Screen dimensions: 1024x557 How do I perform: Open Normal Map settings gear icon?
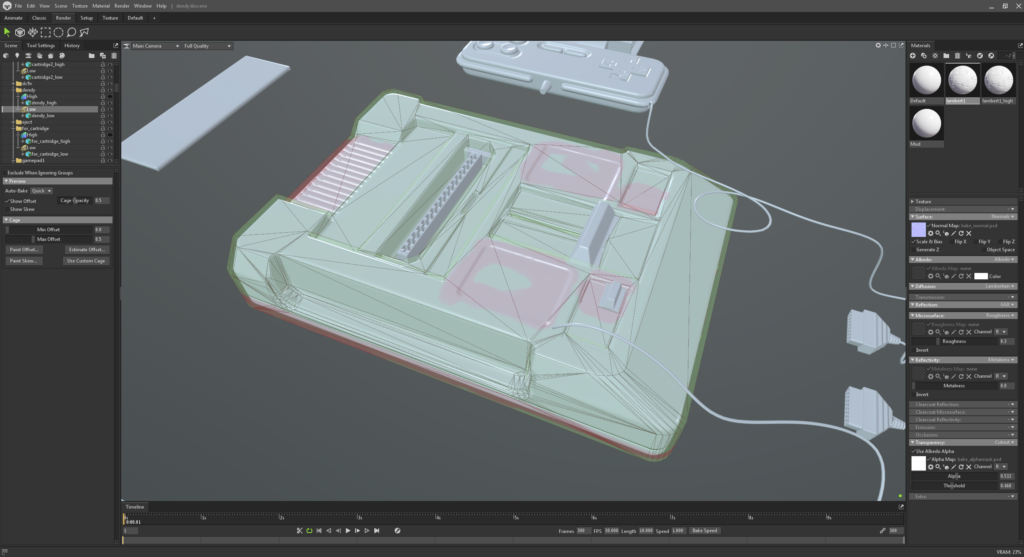point(931,233)
